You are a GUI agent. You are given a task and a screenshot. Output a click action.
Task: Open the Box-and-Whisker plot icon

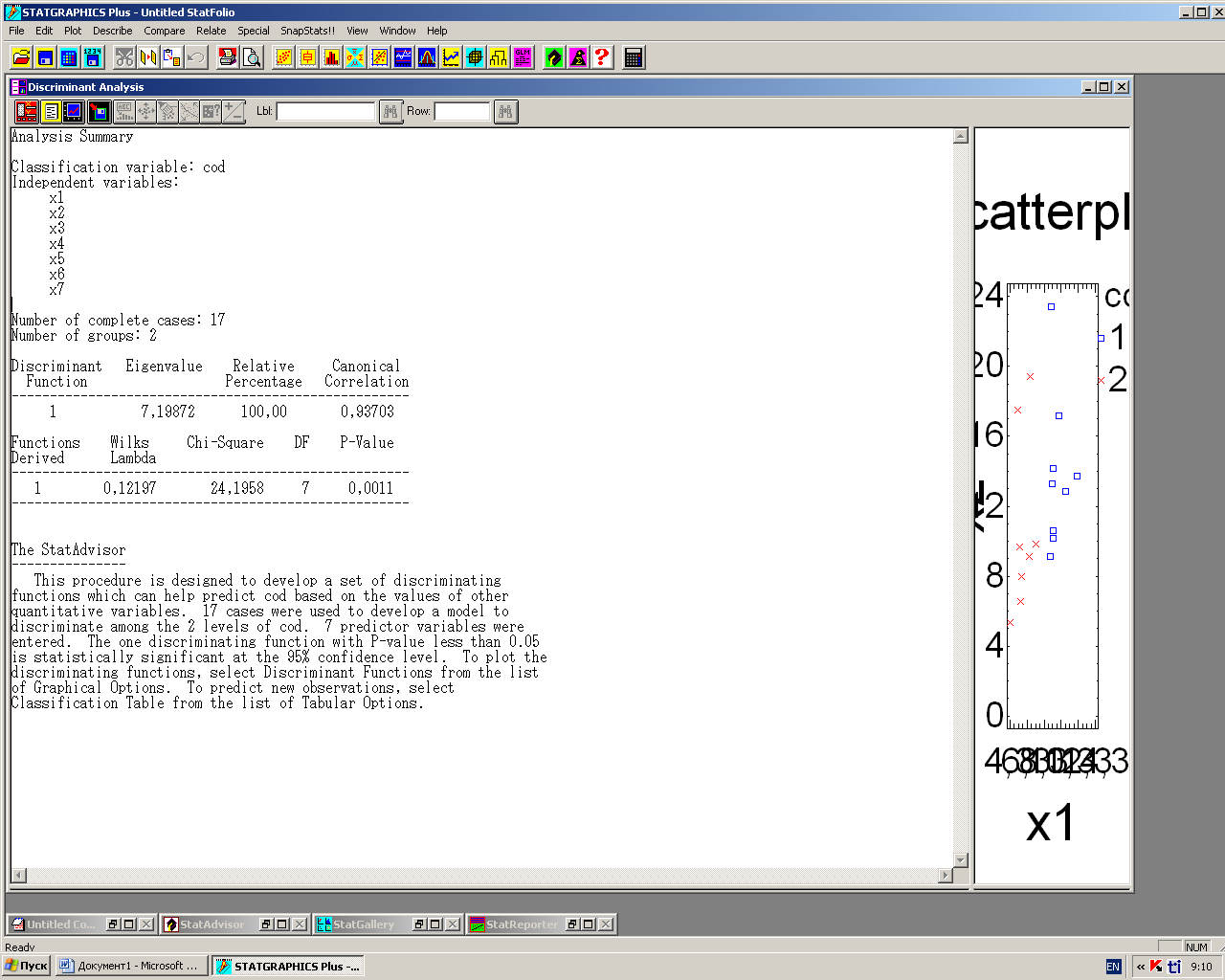(307, 57)
